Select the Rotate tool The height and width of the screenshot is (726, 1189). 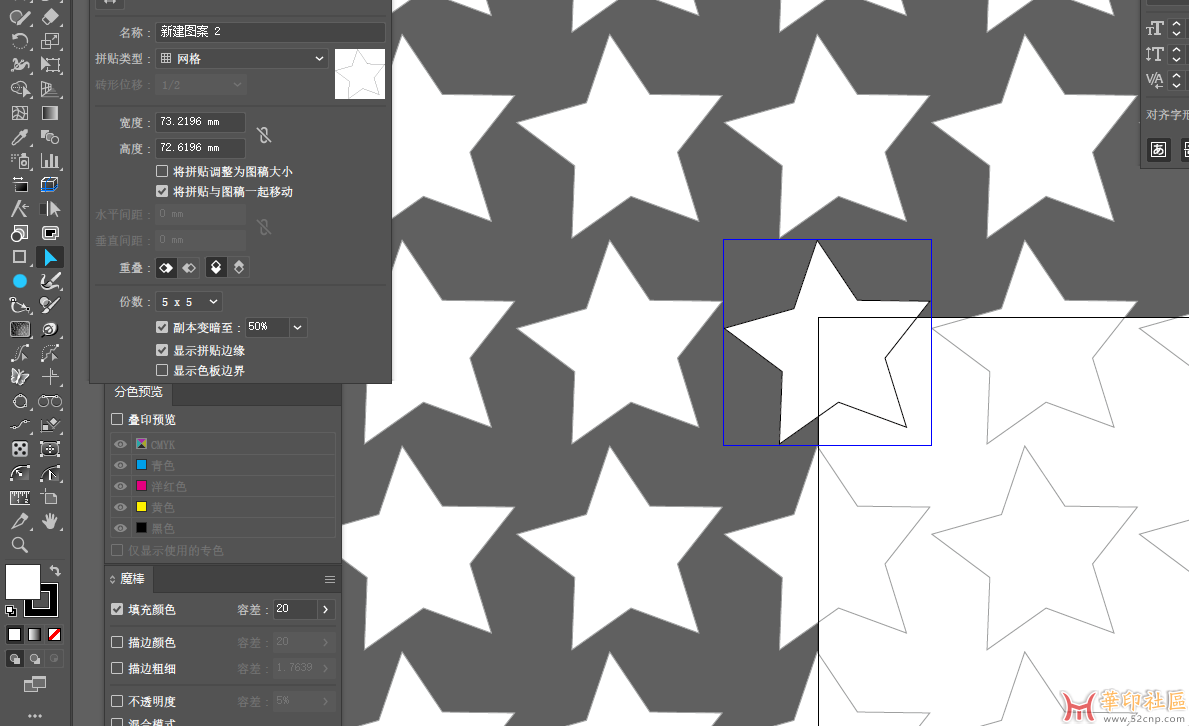[20, 41]
